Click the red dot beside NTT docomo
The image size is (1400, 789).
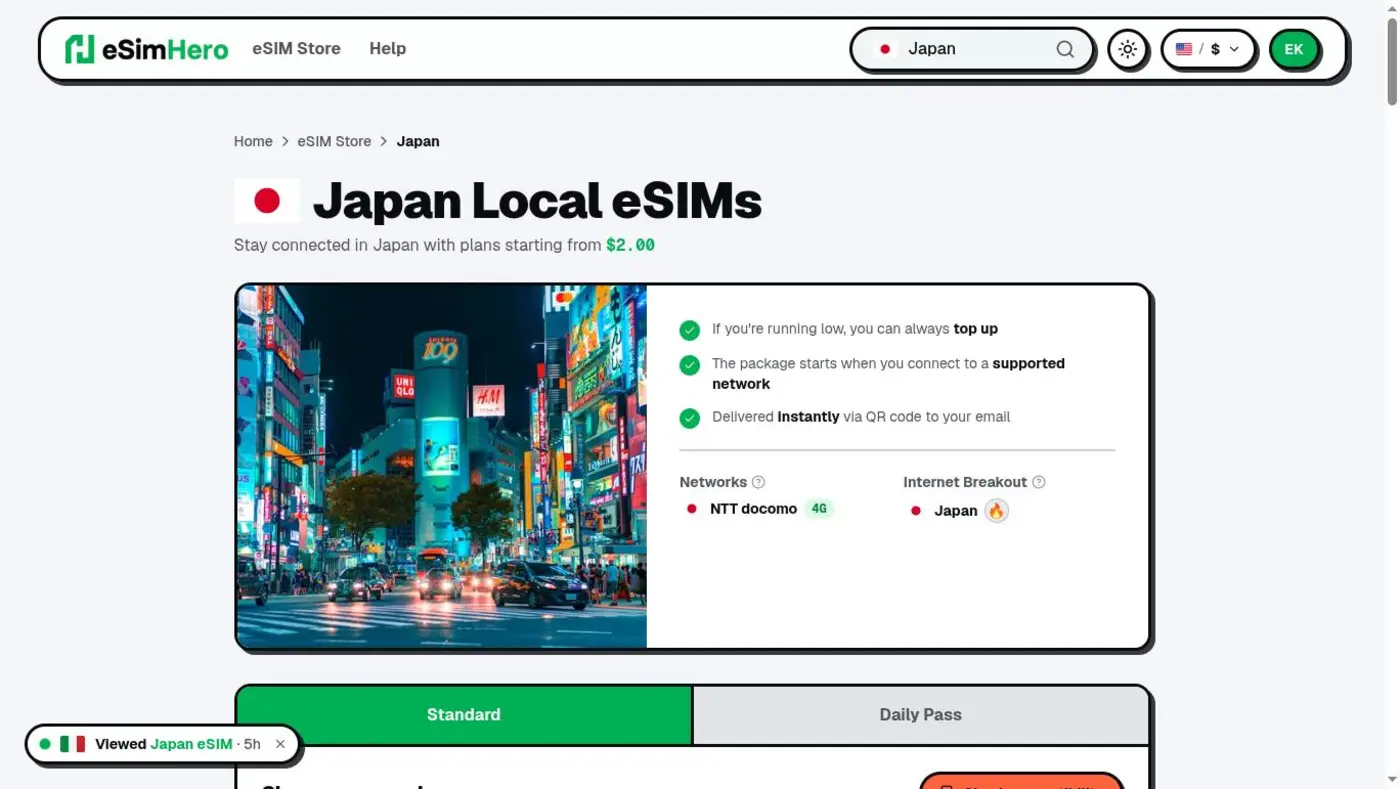pyautogui.click(x=691, y=509)
